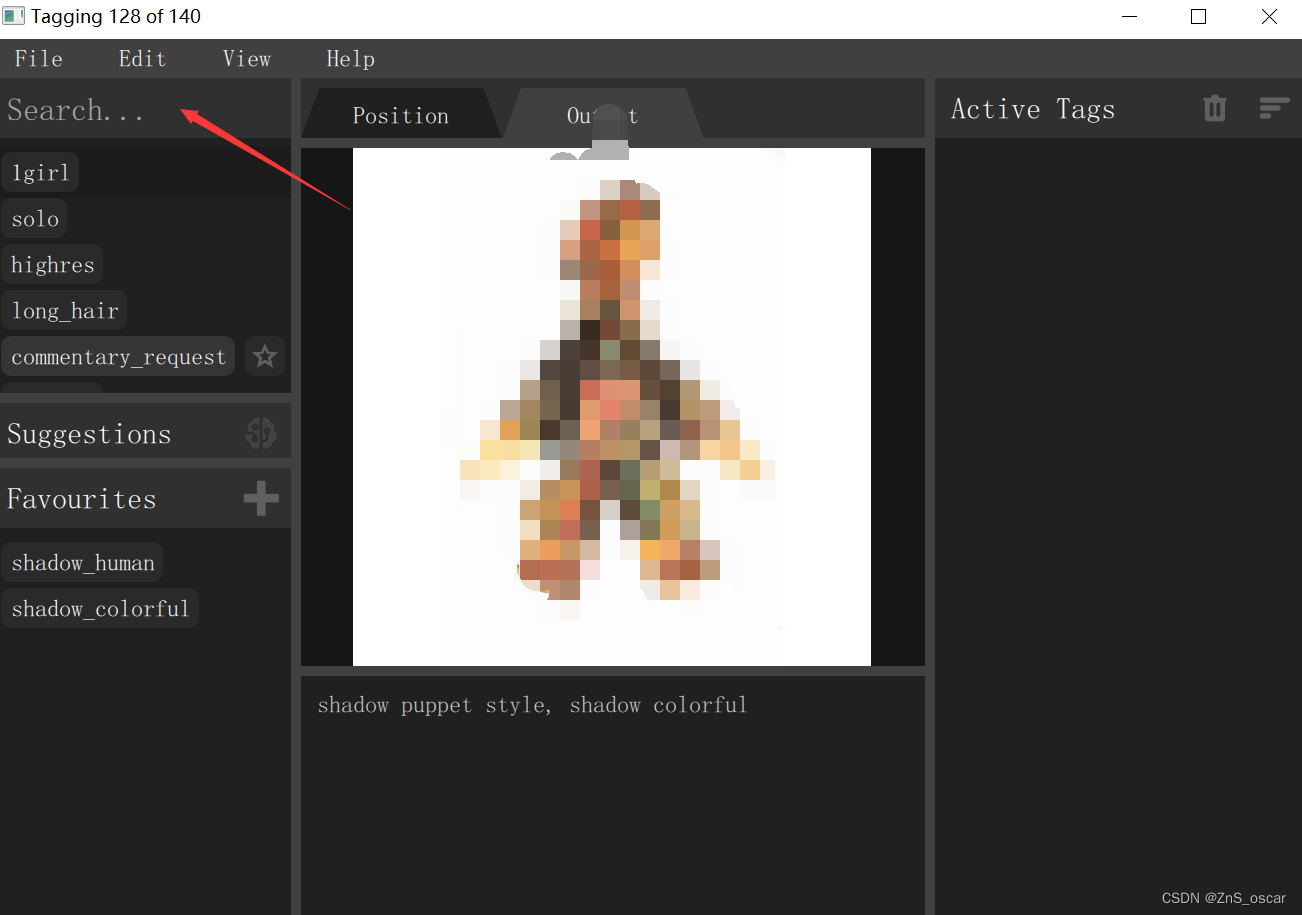Open suggestions with the brain icon
1302x915 pixels.
point(260,432)
